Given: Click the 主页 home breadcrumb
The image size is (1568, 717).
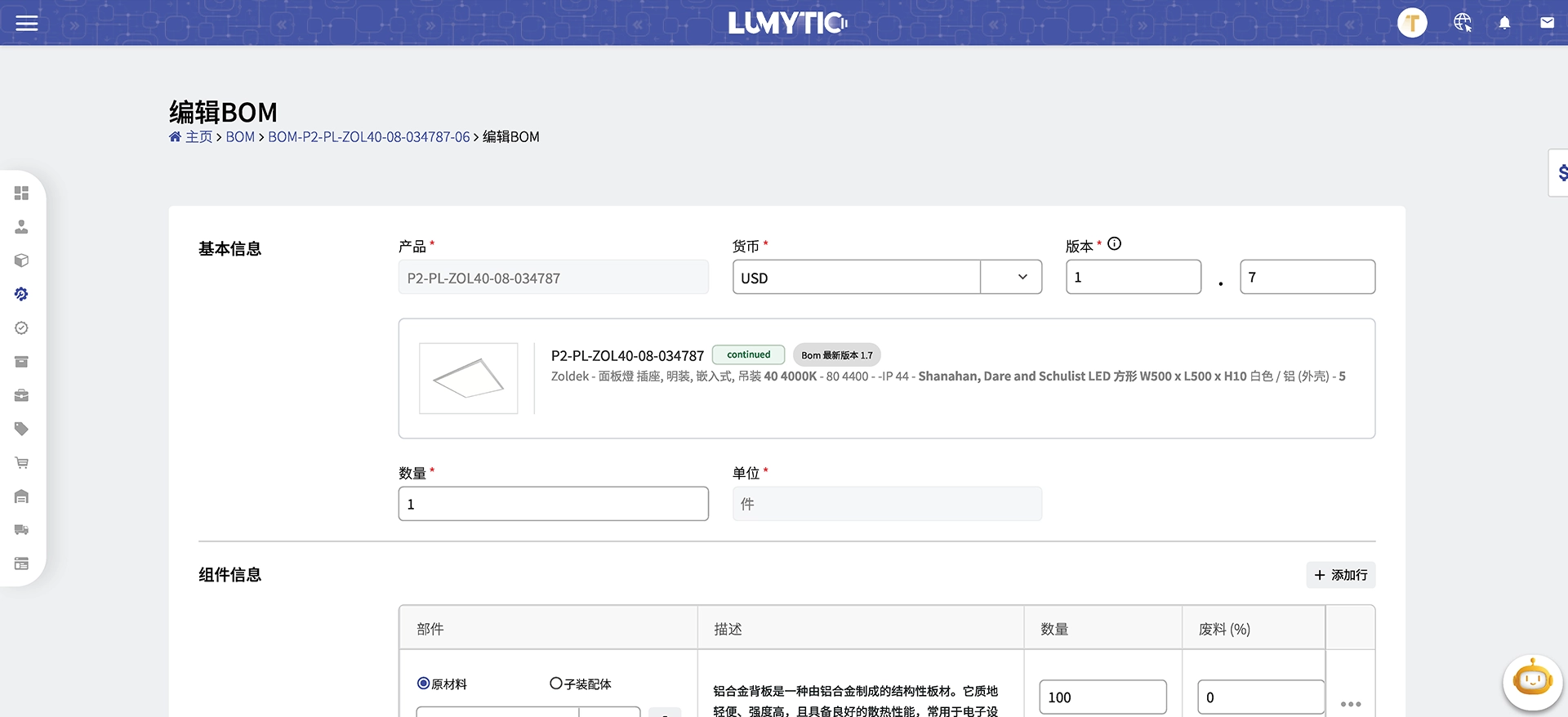Looking at the screenshot, I should [x=198, y=137].
